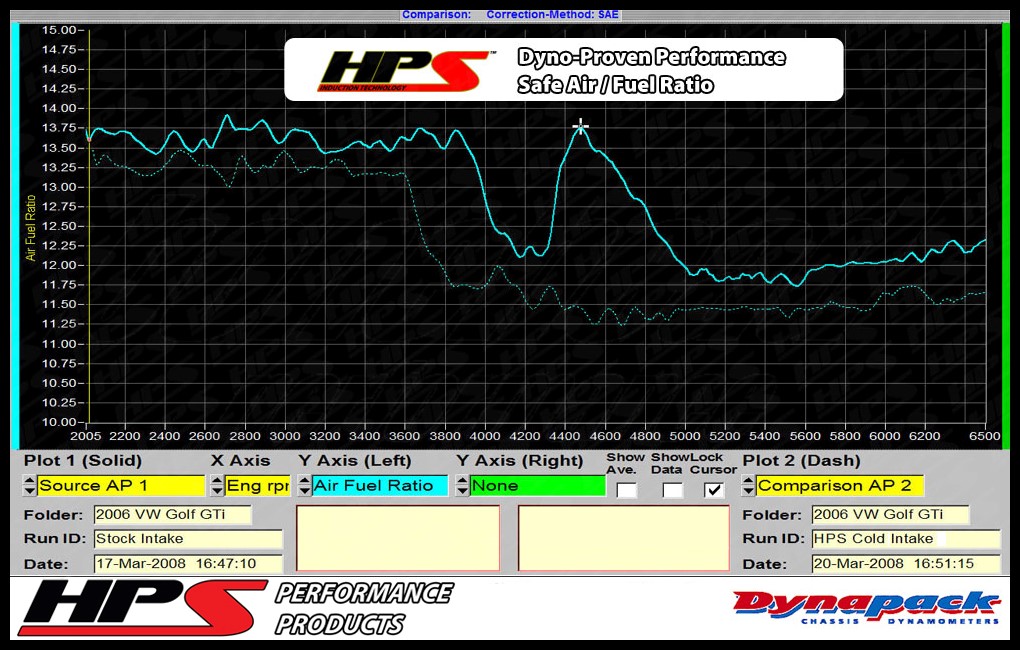Click the Date field showing 20-Mar-2008
This screenshot has height=650, width=1020.
point(906,563)
